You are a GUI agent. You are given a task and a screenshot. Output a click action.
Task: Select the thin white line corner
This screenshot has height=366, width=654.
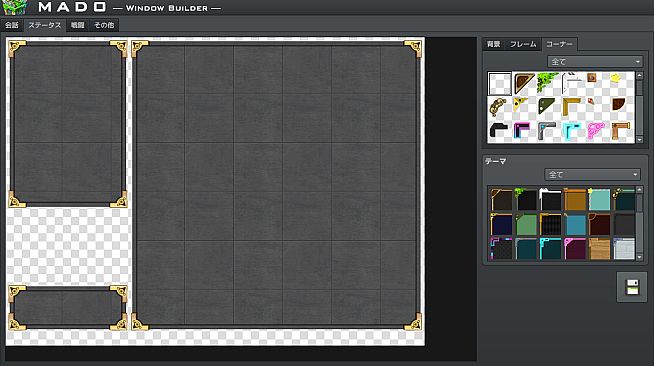572,83
